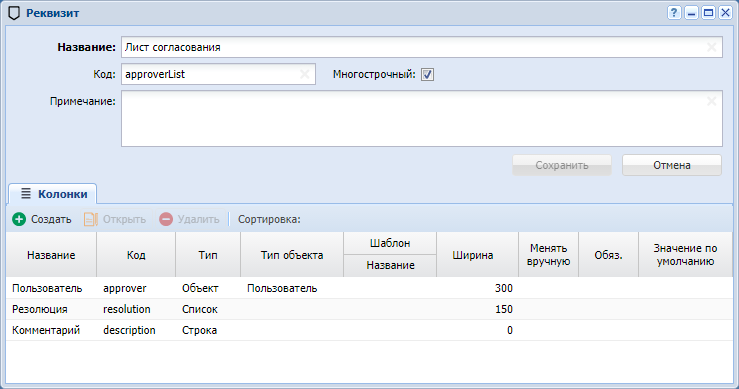The width and height of the screenshot is (739, 389).
Task: Click the Открыть toolbar label
Action: [x=124, y=219]
